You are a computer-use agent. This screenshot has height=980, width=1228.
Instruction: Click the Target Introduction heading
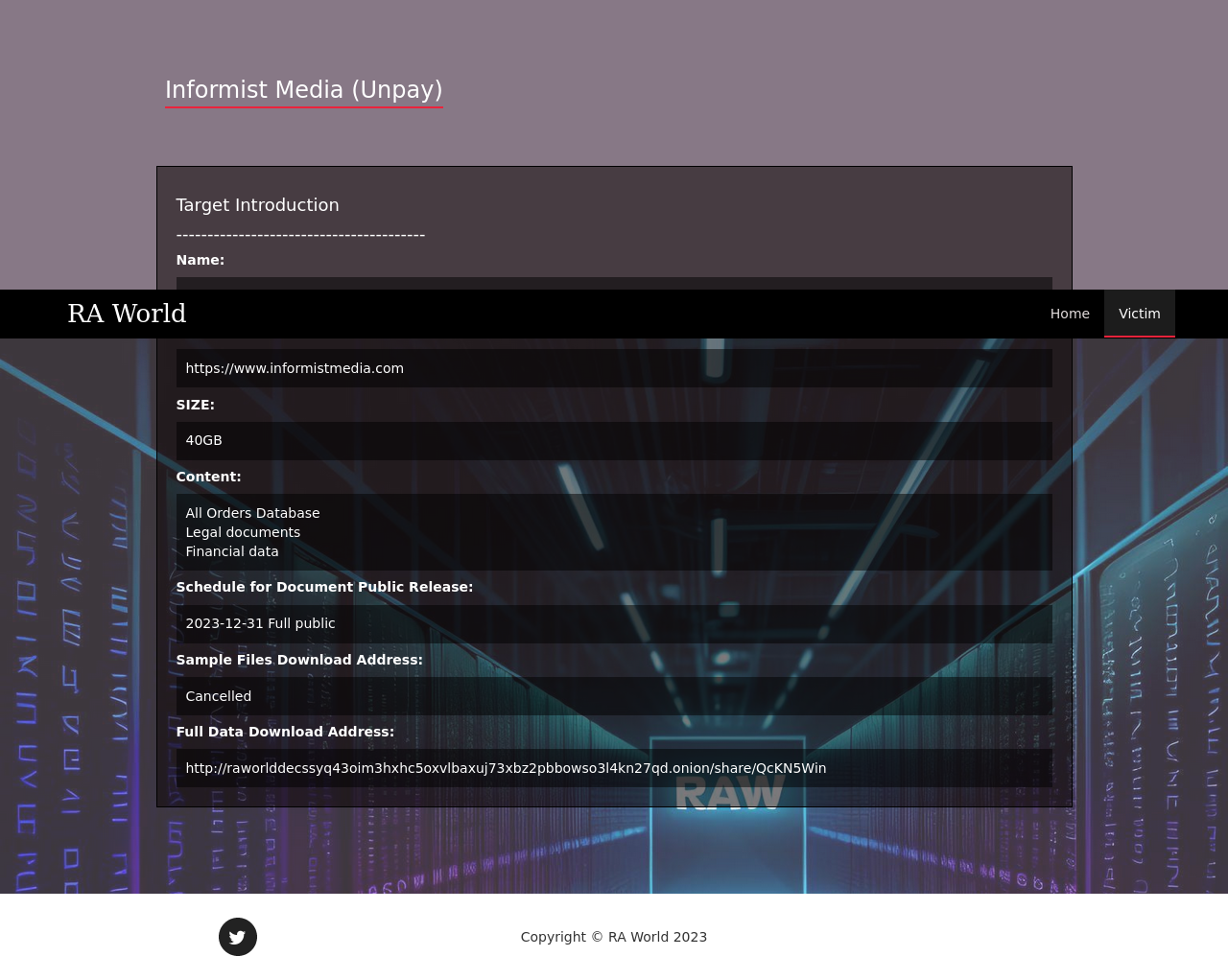257,205
